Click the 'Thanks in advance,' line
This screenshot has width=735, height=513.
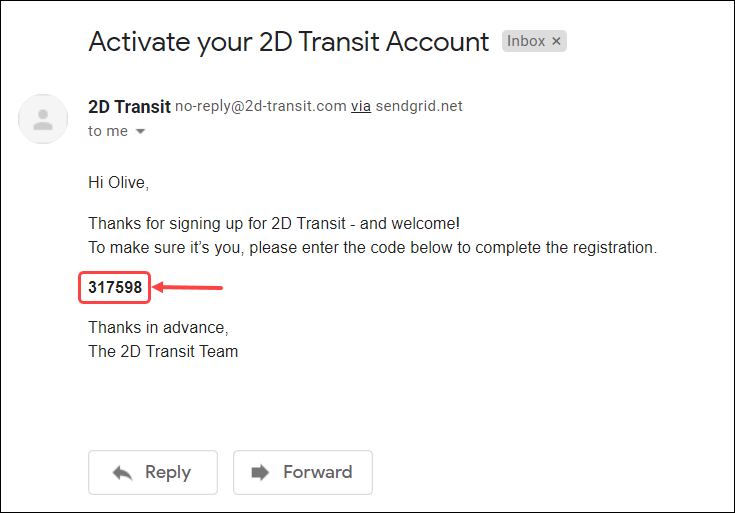(x=158, y=327)
